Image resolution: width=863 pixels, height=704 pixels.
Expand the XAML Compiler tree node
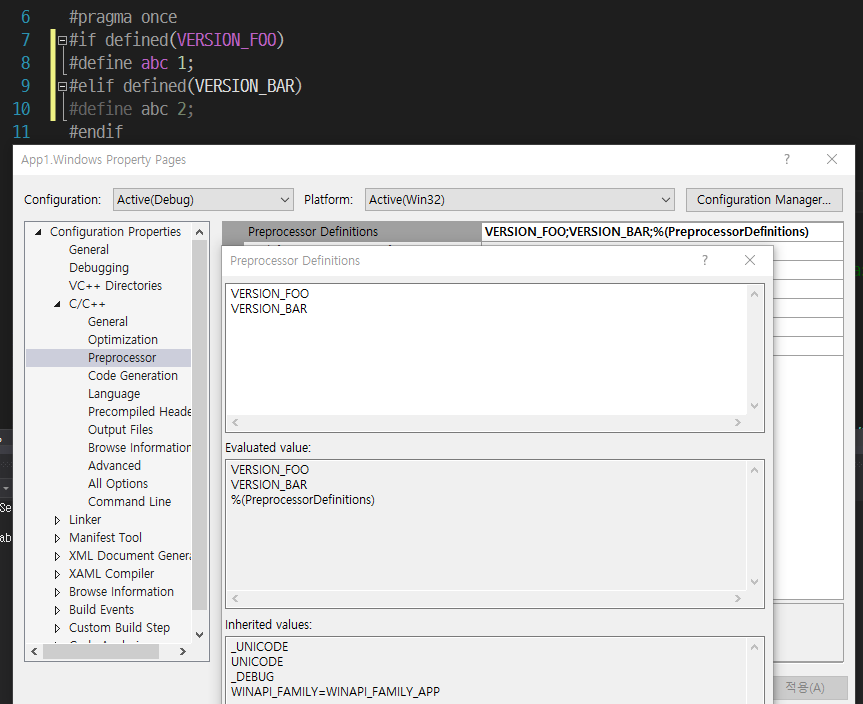pyautogui.click(x=57, y=574)
